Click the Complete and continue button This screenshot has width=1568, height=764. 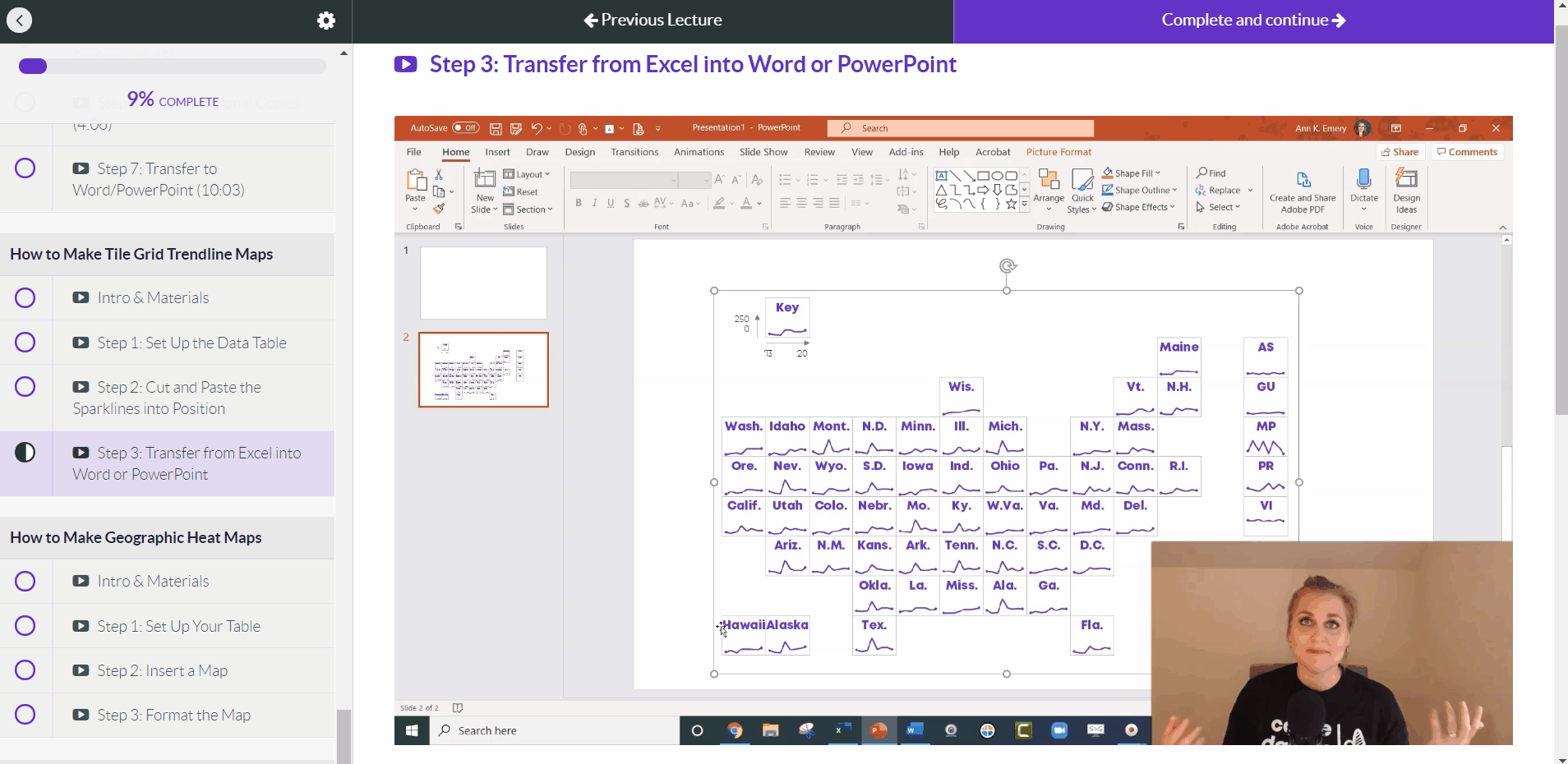pos(1252,21)
